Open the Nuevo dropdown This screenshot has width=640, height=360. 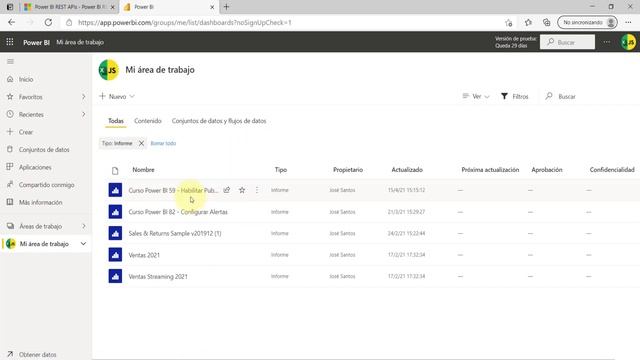coord(117,96)
